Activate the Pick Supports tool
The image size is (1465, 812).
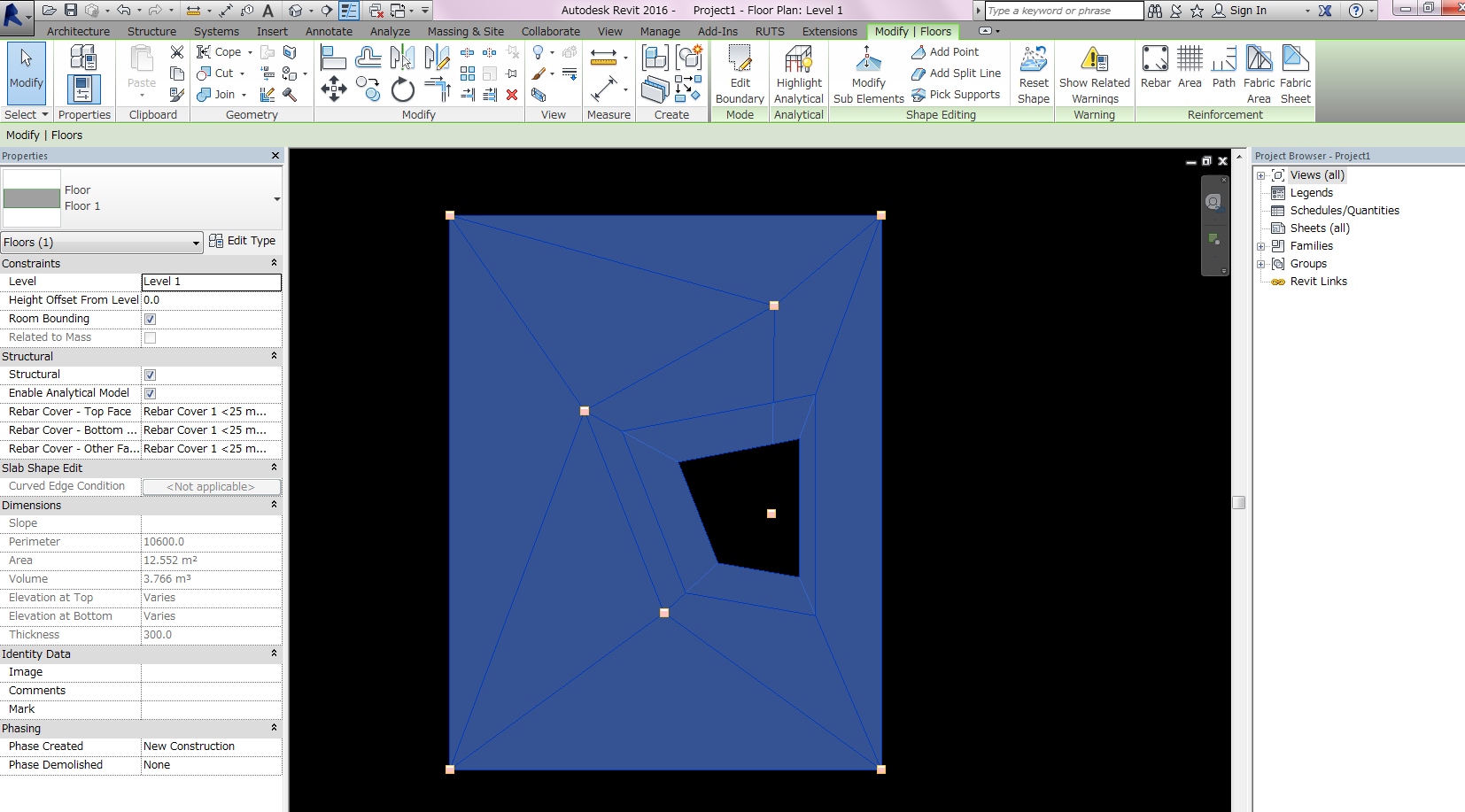tap(955, 95)
